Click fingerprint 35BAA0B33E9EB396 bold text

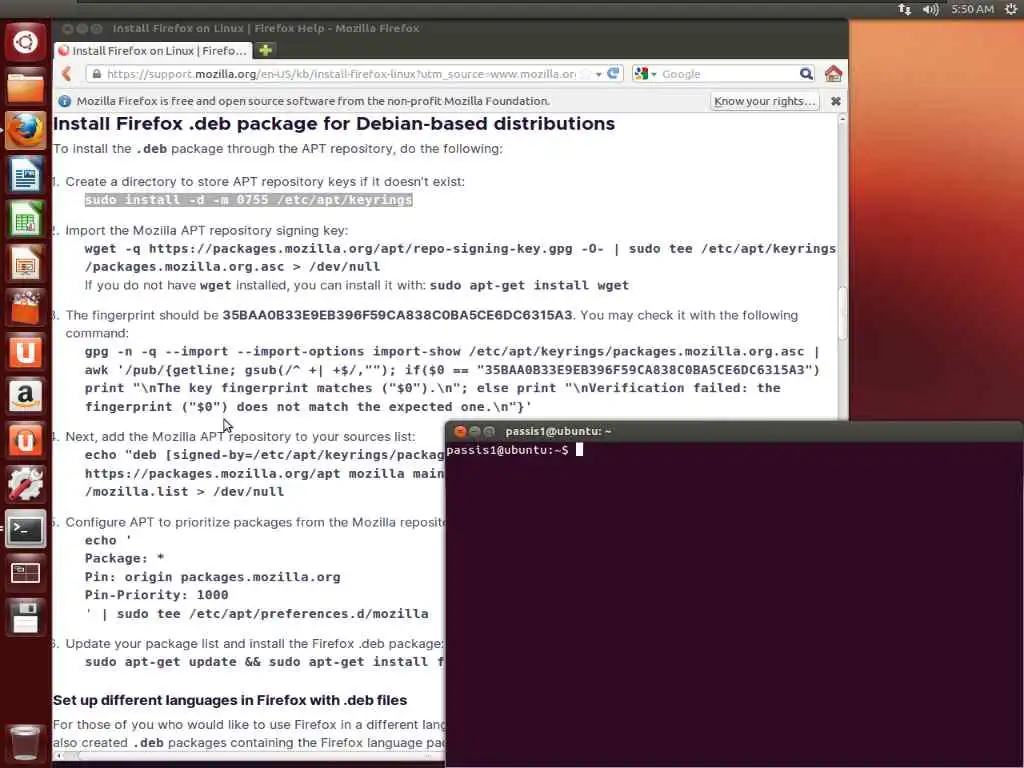[397, 315]
